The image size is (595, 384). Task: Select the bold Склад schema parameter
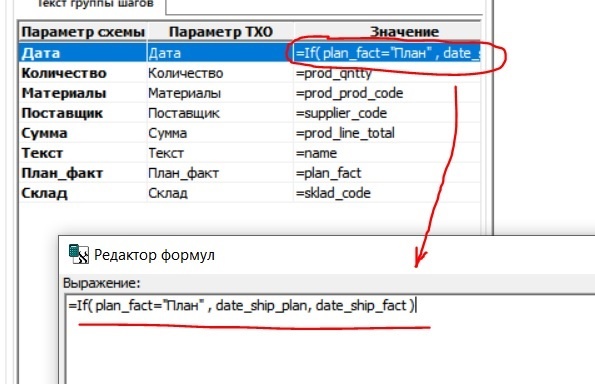point(83,193)
